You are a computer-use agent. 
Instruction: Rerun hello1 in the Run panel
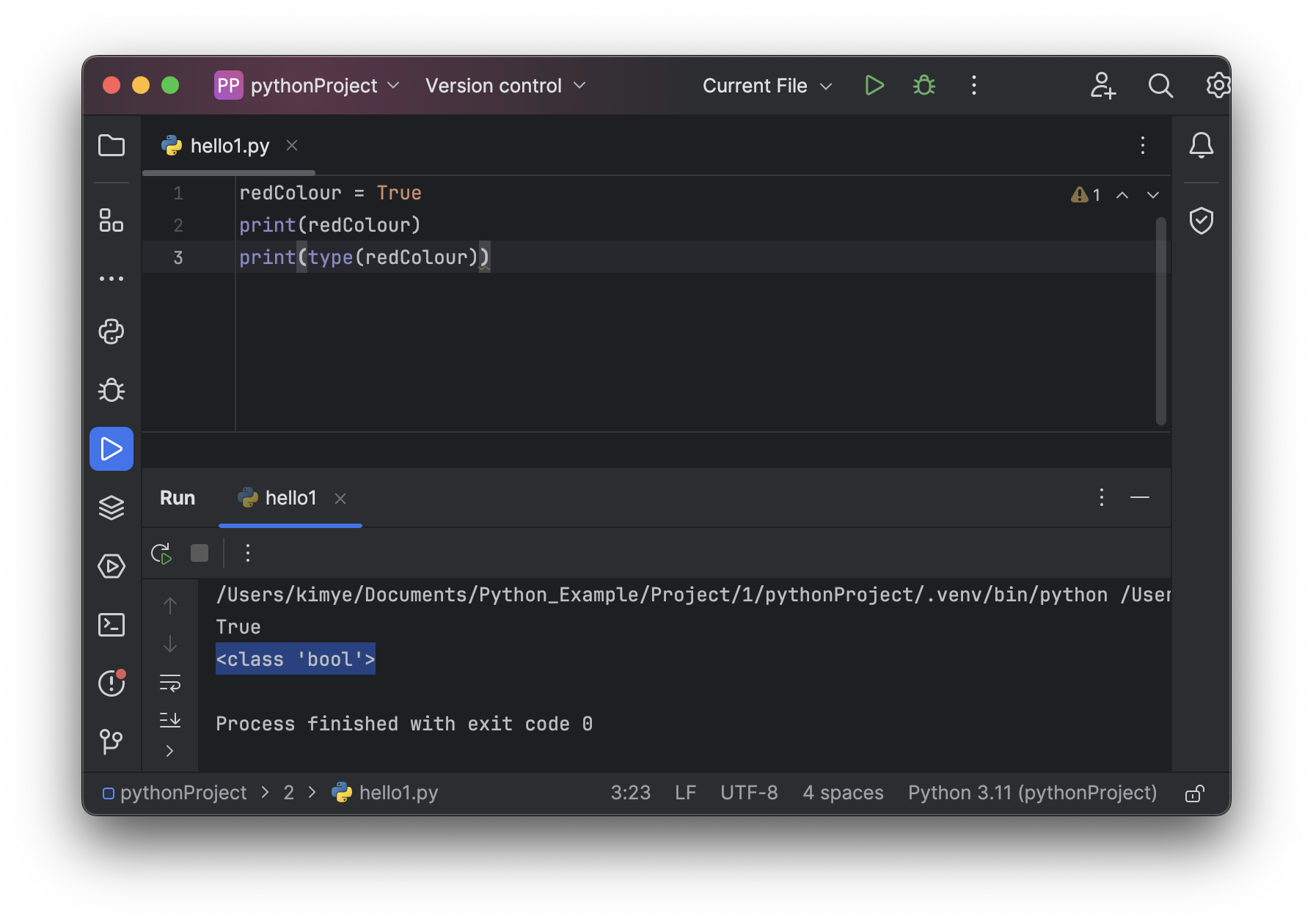[x=161, y=553]
